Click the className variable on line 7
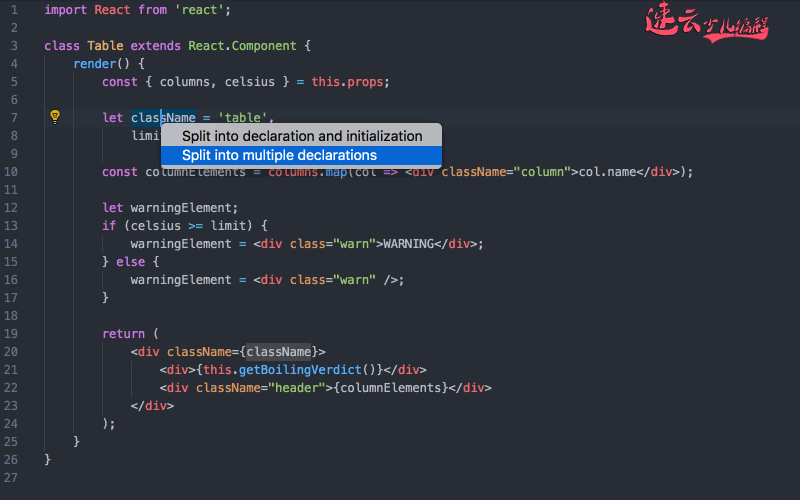This screenshot has width=800, height=500. [x=163, y=118]
